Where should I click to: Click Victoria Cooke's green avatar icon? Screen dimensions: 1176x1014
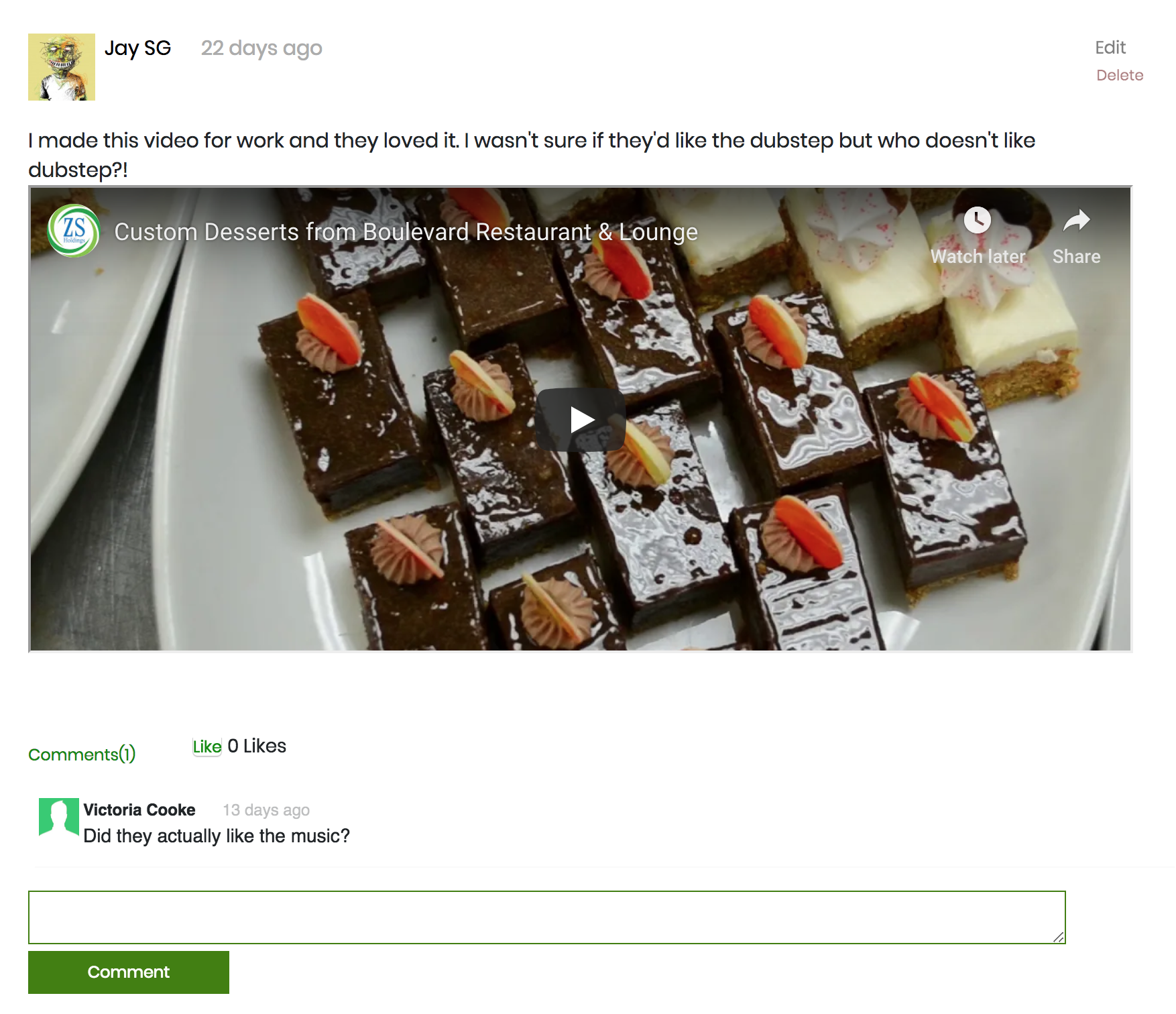tap(59, 817)
